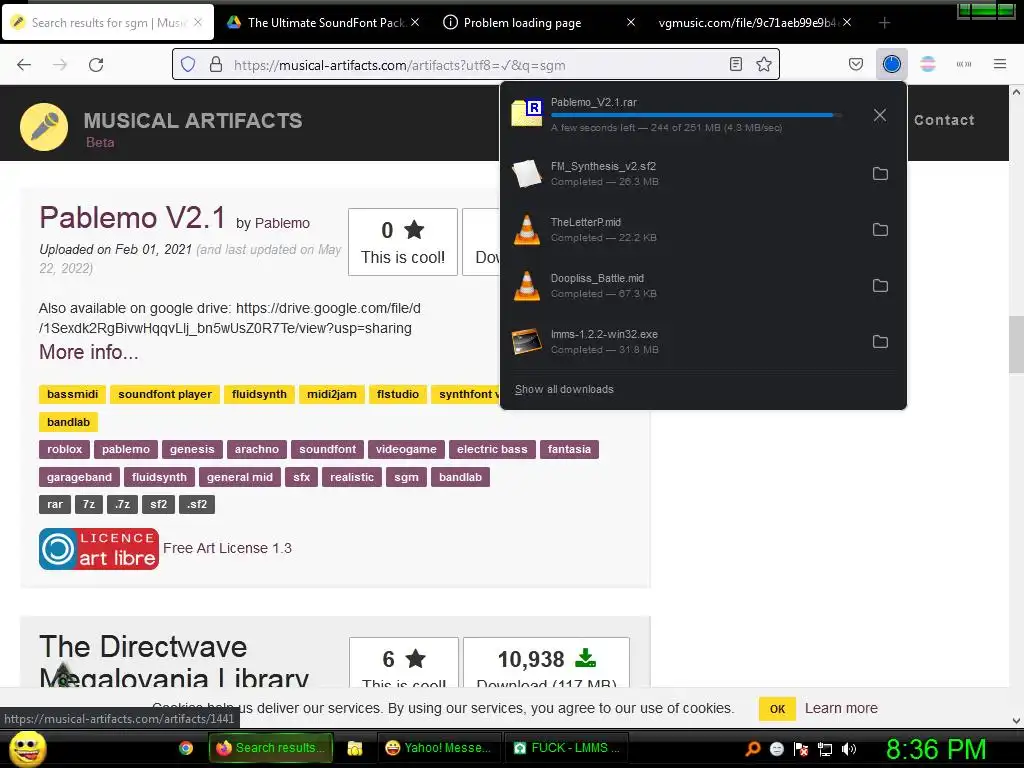Select the midi2jam tag
The image size is (1024, 768).
coord(332,394)
